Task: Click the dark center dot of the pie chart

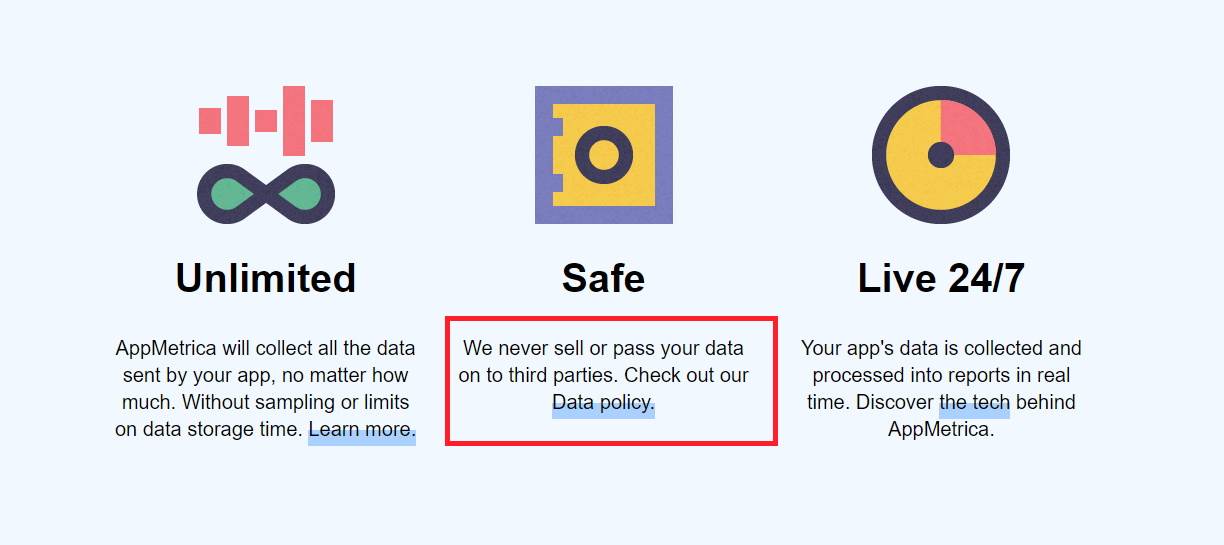Action: (x=941, y=155)
